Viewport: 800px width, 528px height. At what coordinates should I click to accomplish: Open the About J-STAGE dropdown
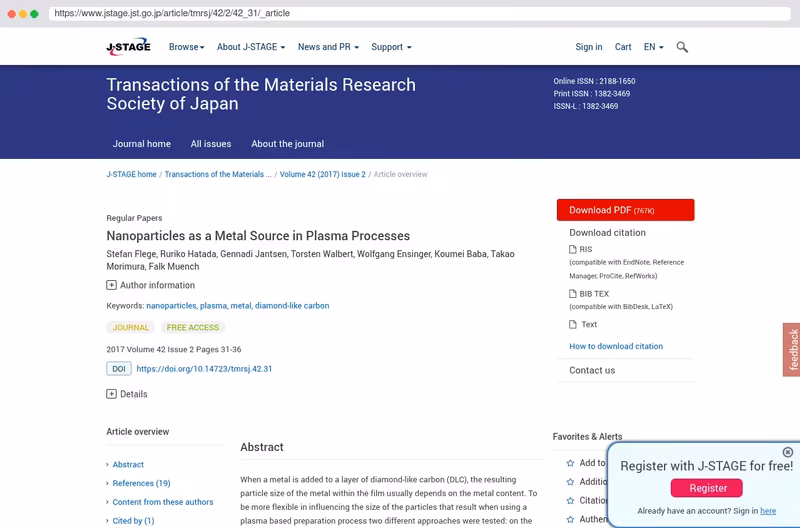coord(251,47)
